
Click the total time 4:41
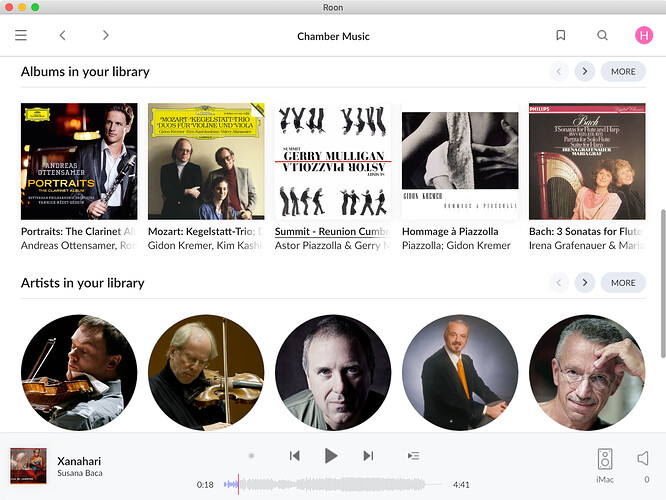pyautogui.click(x=461, y=485)
